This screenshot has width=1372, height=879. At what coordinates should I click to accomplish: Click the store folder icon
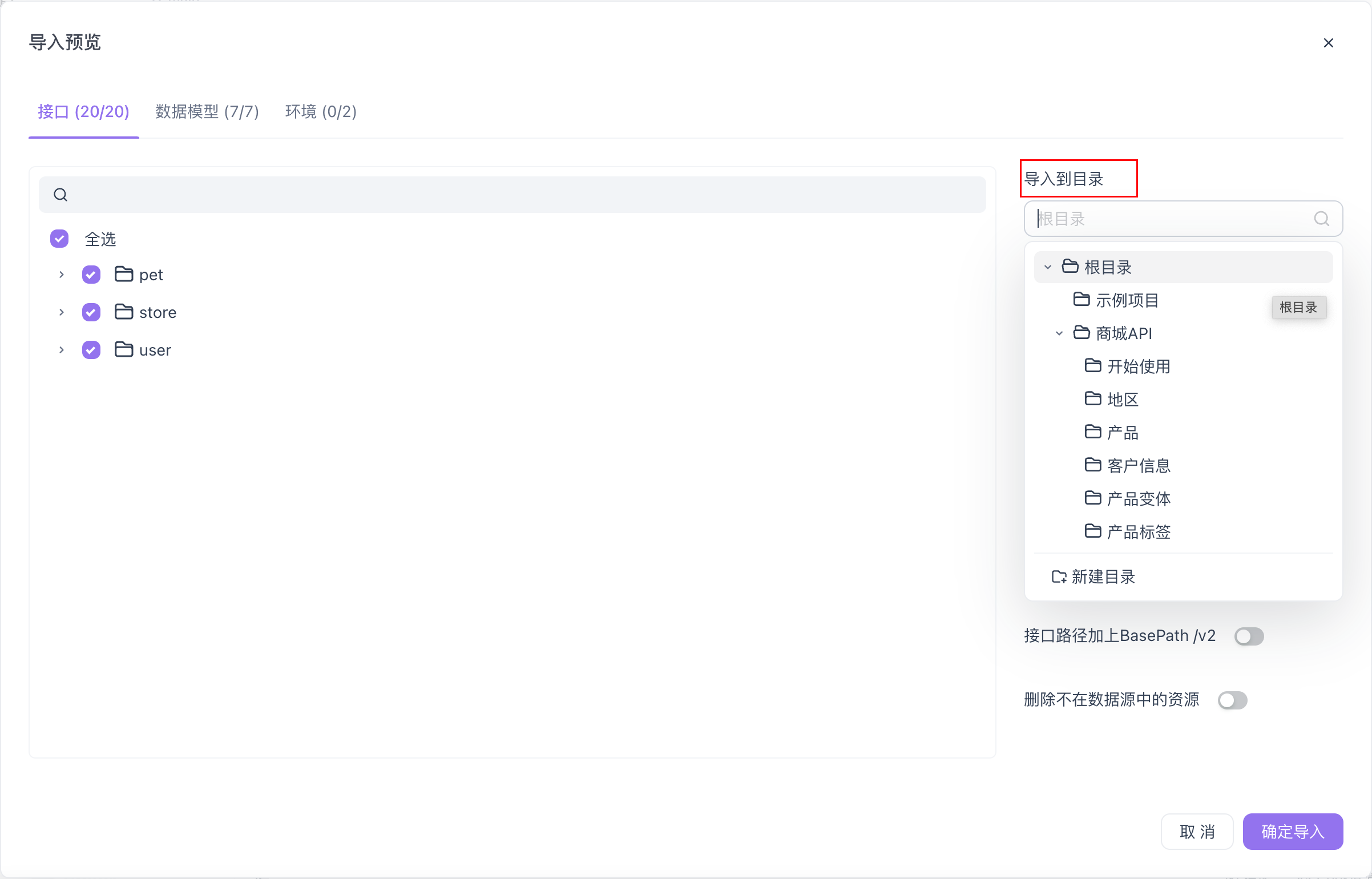(123, 312)
